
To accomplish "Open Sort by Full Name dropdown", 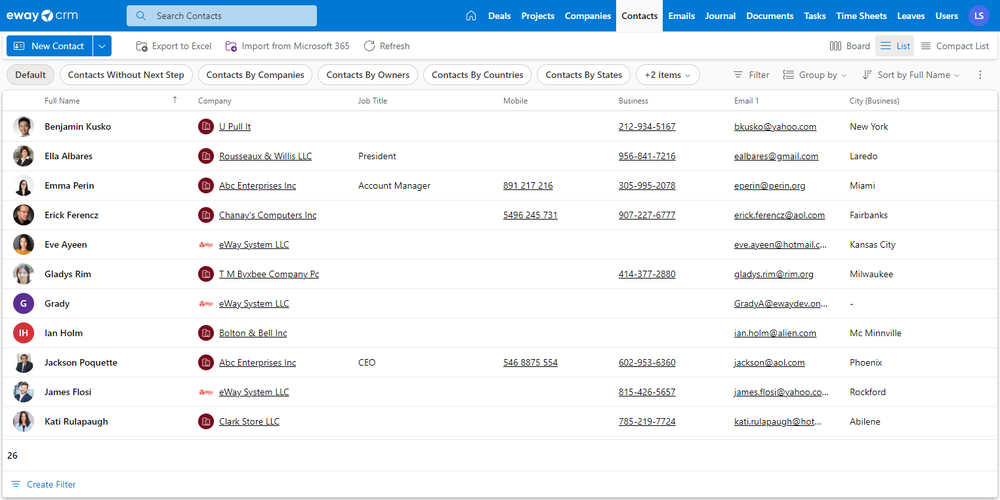I will 910,75.
